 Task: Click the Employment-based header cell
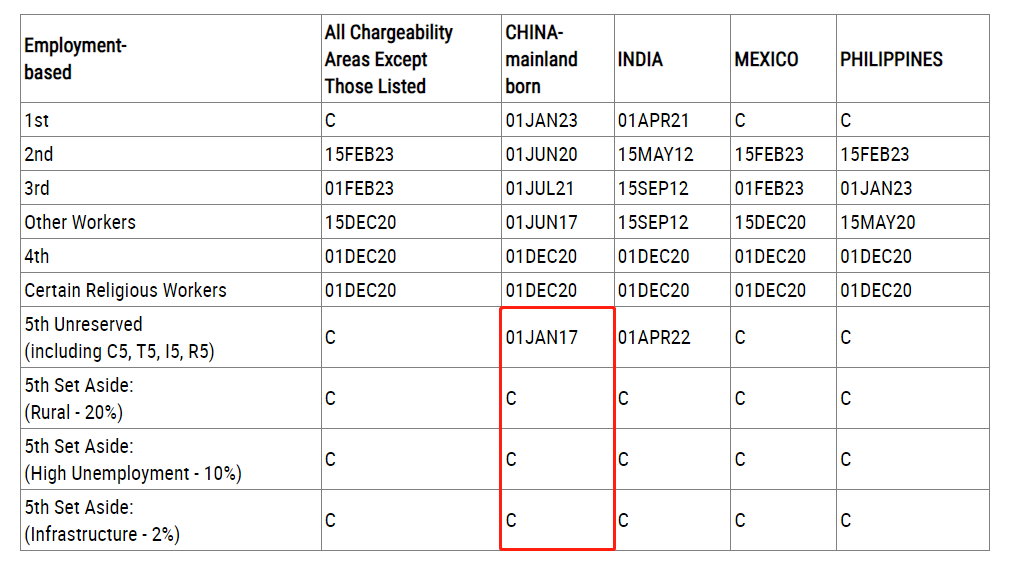pos(75,59)
